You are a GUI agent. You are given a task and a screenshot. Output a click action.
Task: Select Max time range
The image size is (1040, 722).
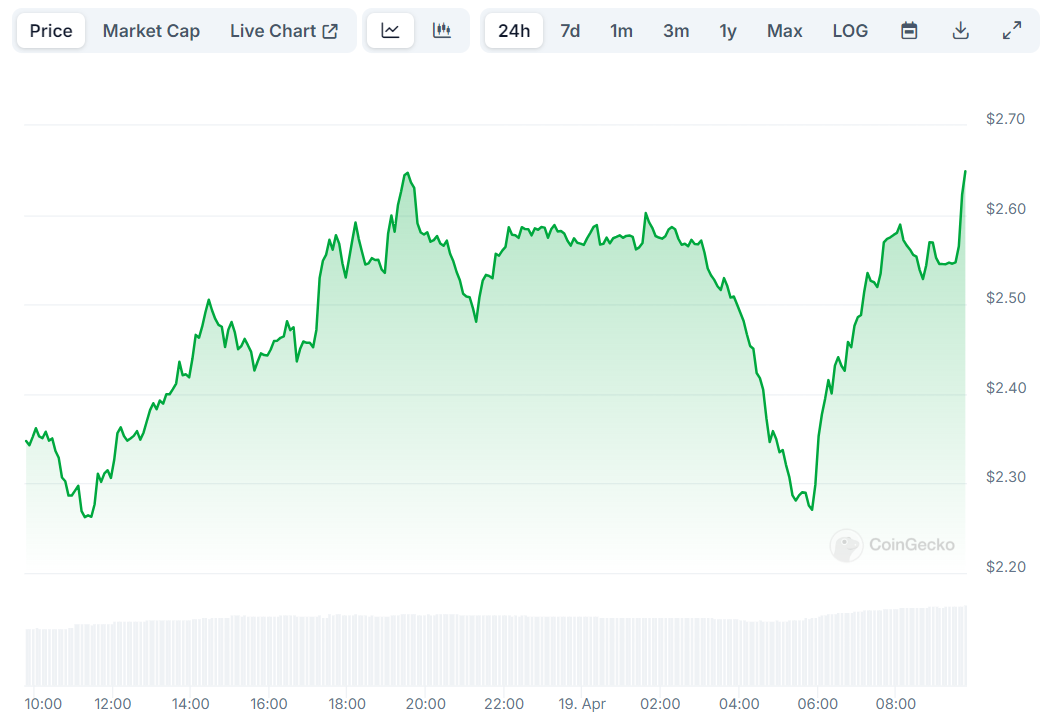pyautogui.click(x=785, y=31)
